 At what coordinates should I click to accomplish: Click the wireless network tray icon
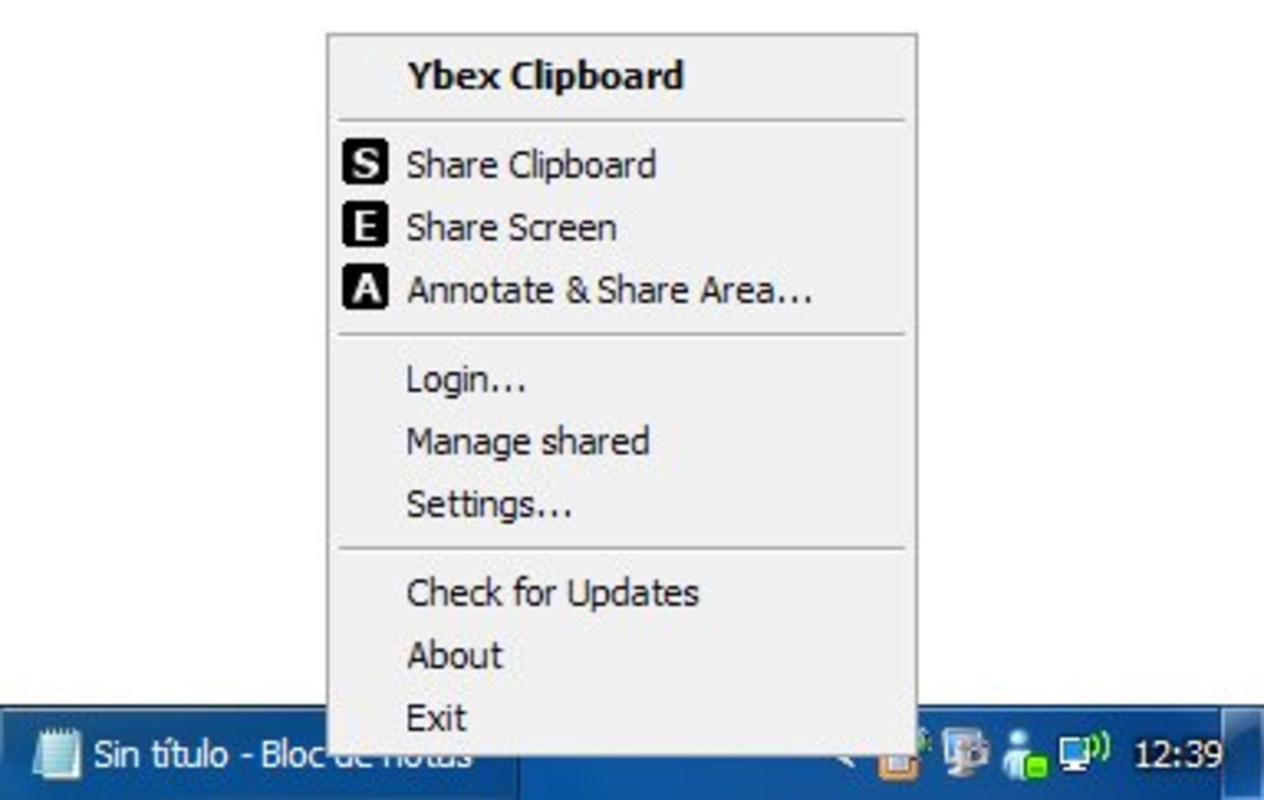click(1084, 752)
